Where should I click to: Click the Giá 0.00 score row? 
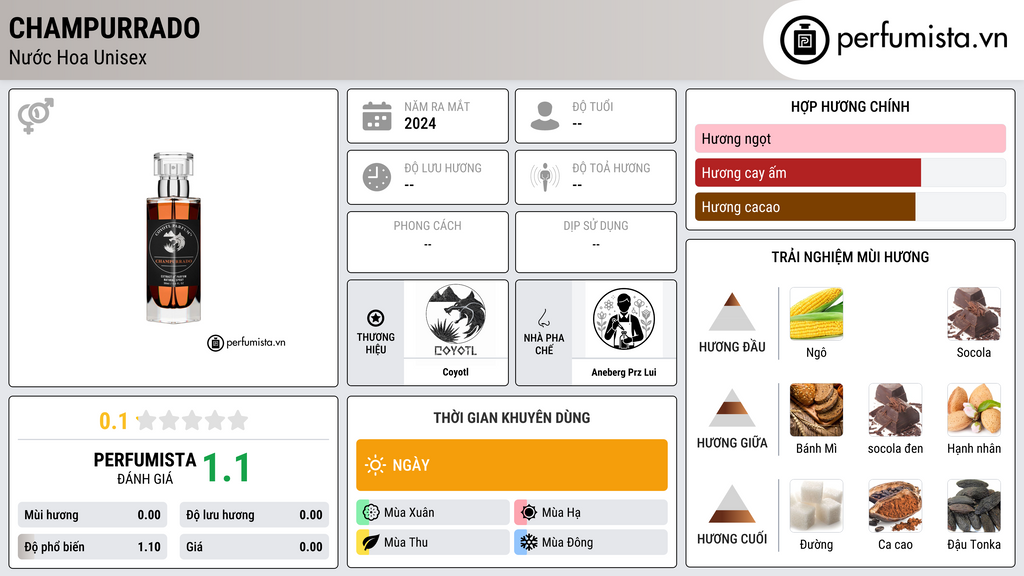(x=254, y=547)
